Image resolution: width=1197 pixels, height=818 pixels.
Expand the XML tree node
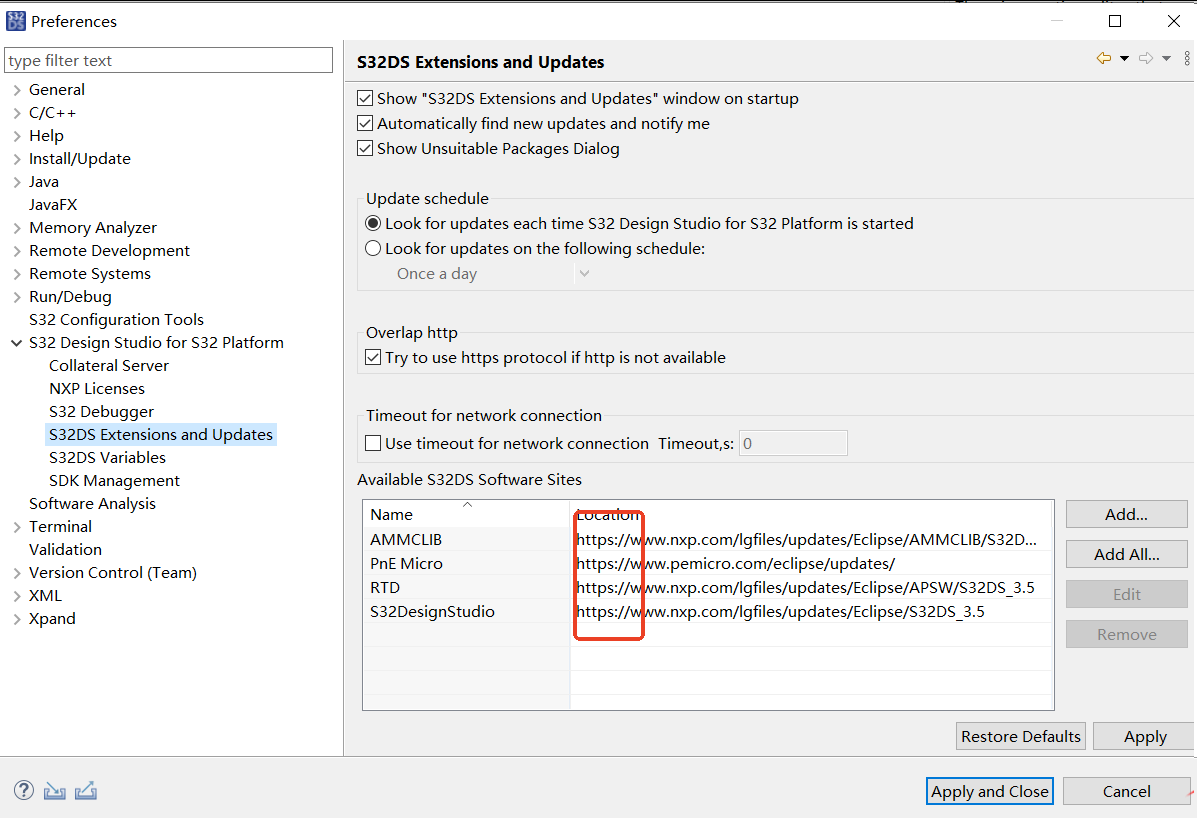click(17, 596)
